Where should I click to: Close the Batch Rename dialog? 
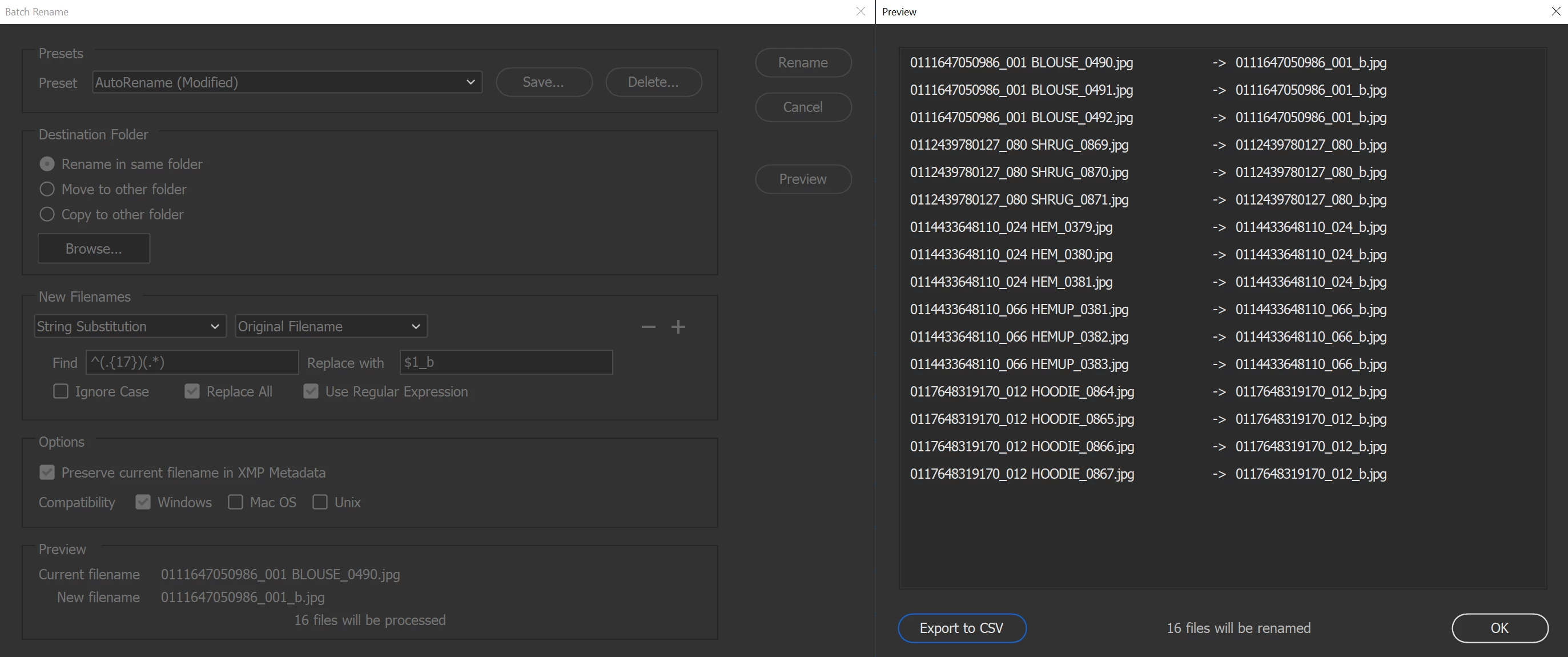(860, 11)
